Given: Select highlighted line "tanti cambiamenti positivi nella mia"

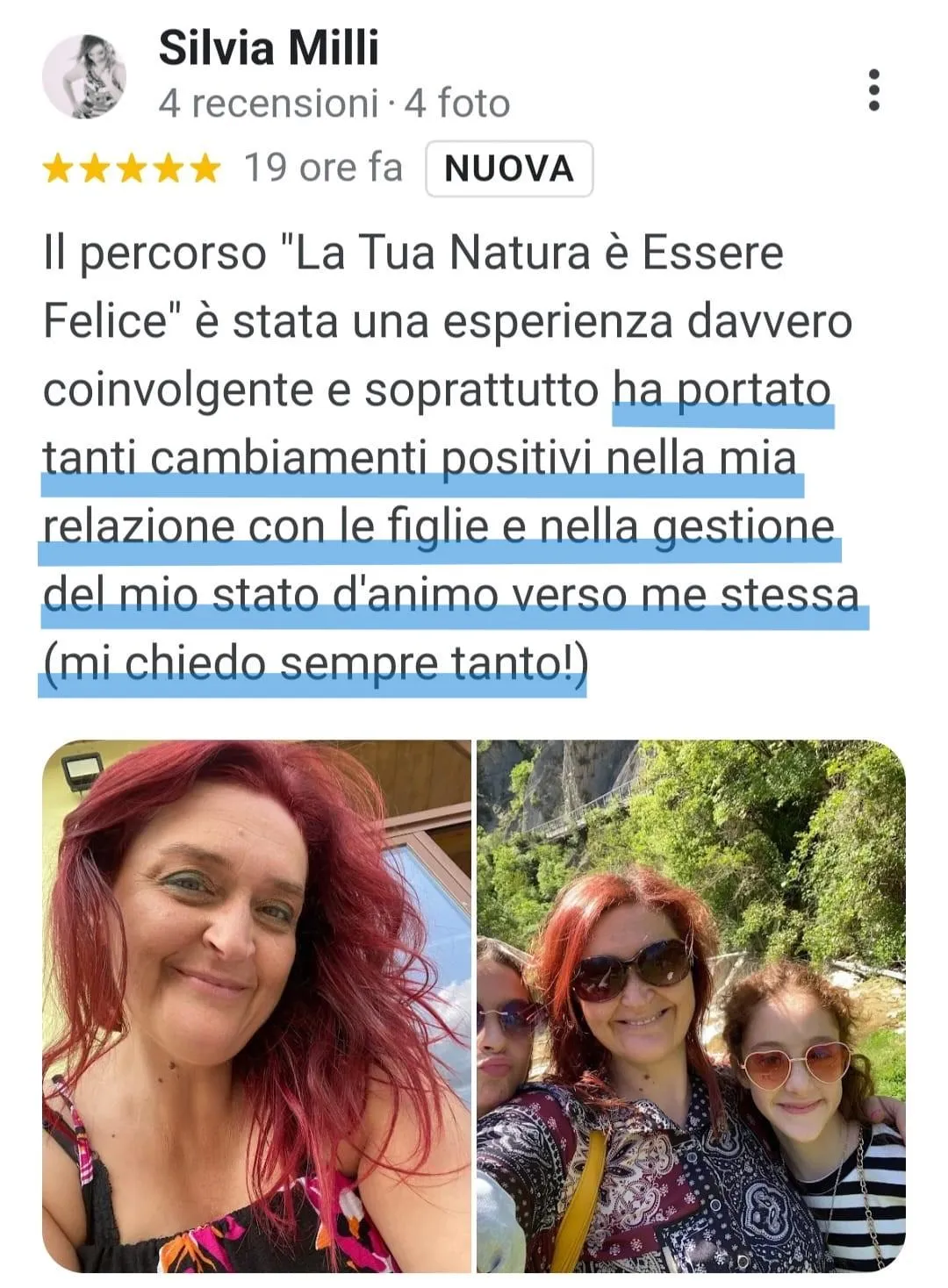Looking at the screenshot, I should click(420, 459).
